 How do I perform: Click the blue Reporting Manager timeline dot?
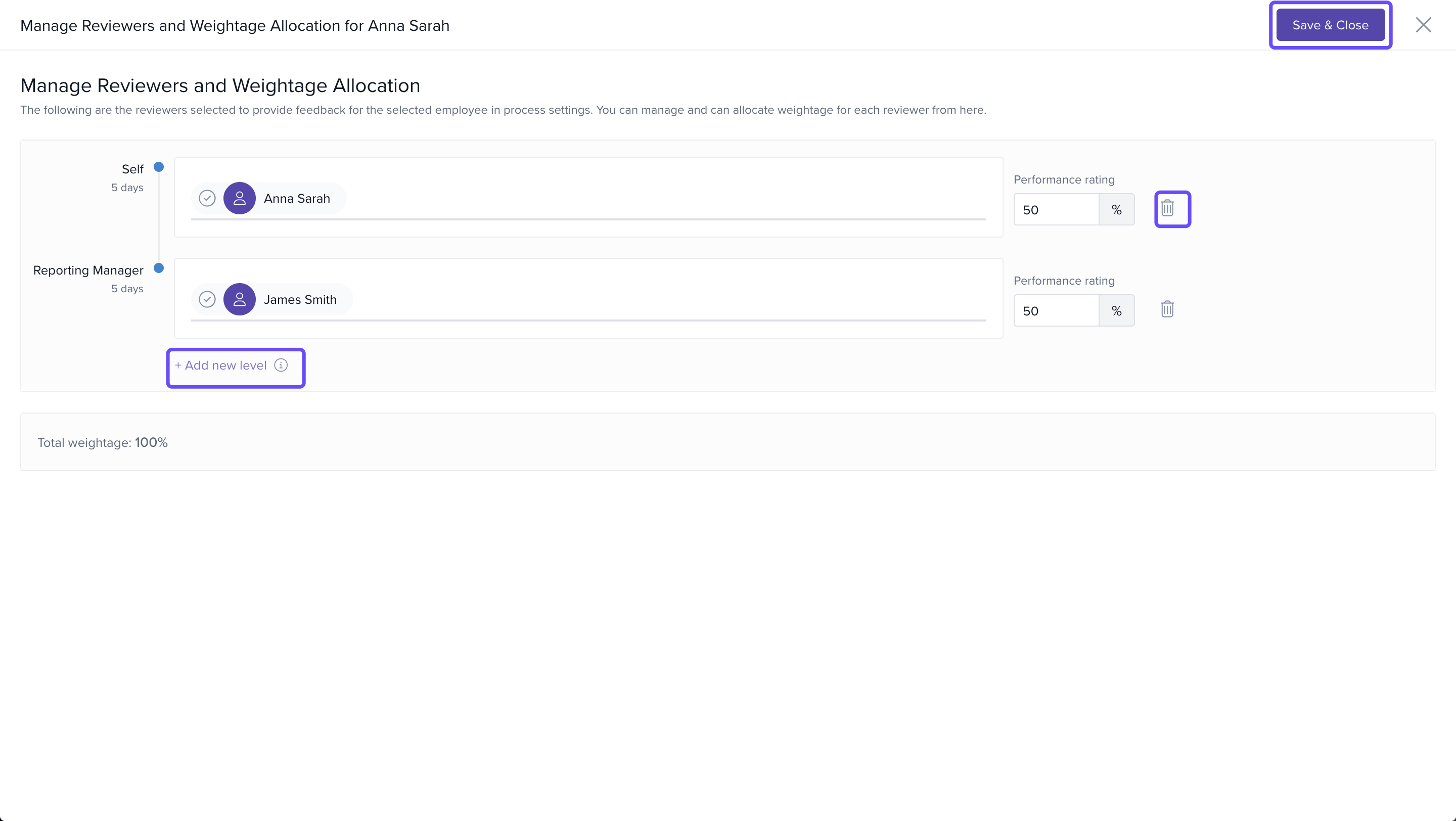(x=159, y=268)
